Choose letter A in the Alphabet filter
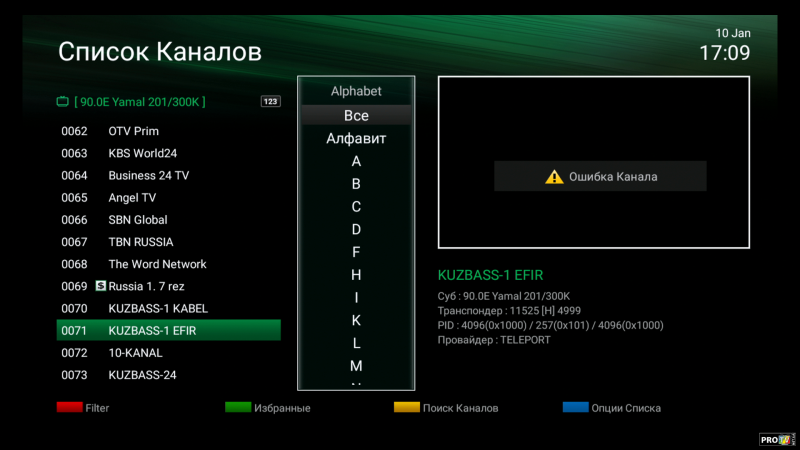This screenshot has height=450, width=800. coord(356,161)
